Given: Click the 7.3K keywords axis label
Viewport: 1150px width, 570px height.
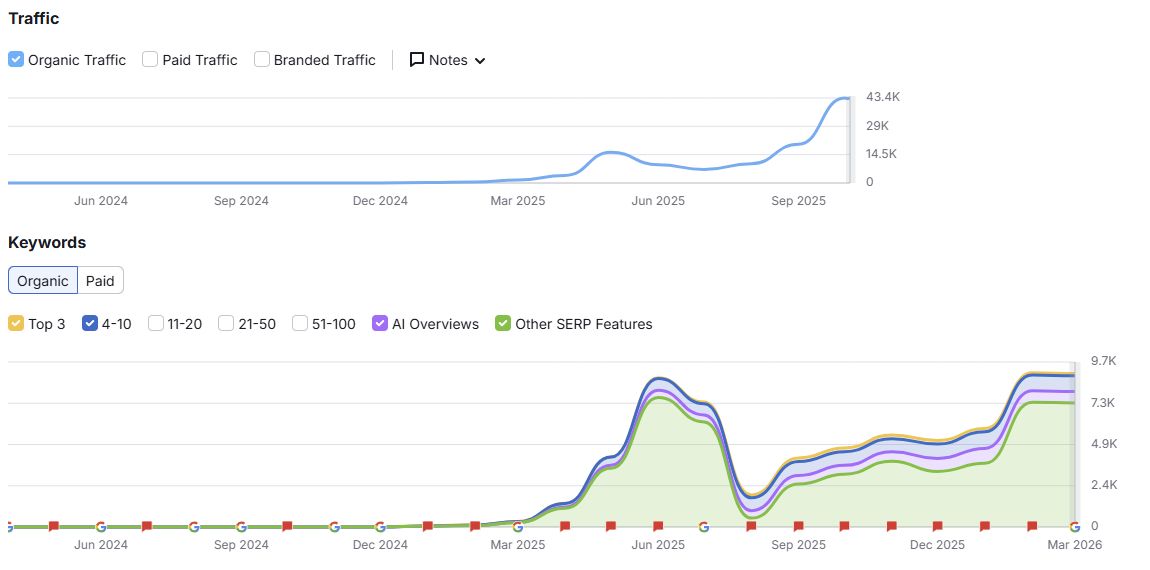Looking at the screenshot, I should click(1104, 403).
